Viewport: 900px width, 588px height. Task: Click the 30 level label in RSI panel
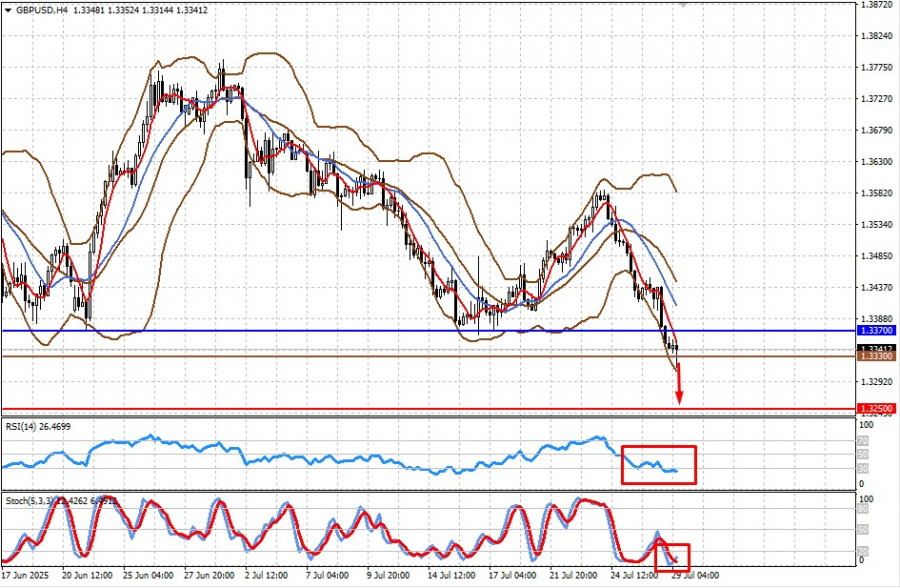point(863,469)
